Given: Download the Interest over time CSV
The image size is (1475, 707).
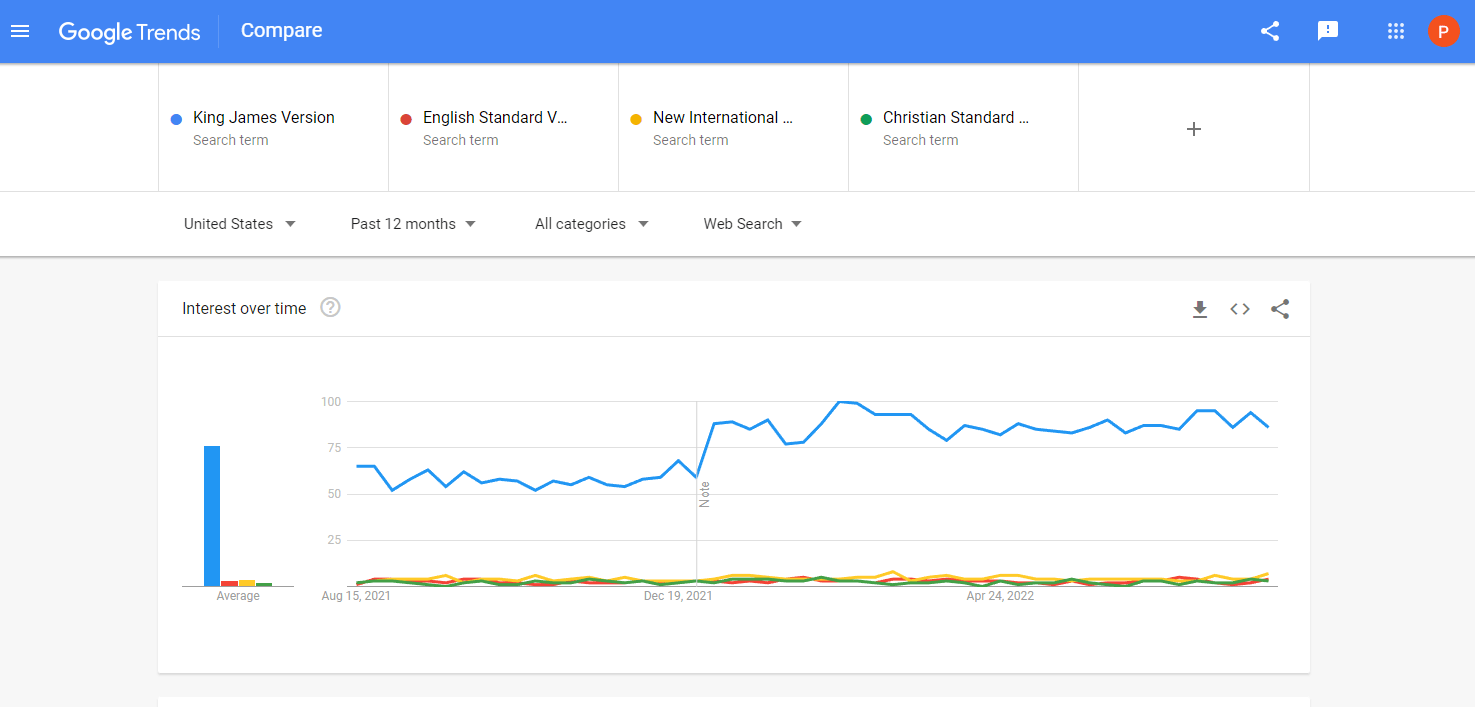Looking at the screenshot, I should point(1200,309).
